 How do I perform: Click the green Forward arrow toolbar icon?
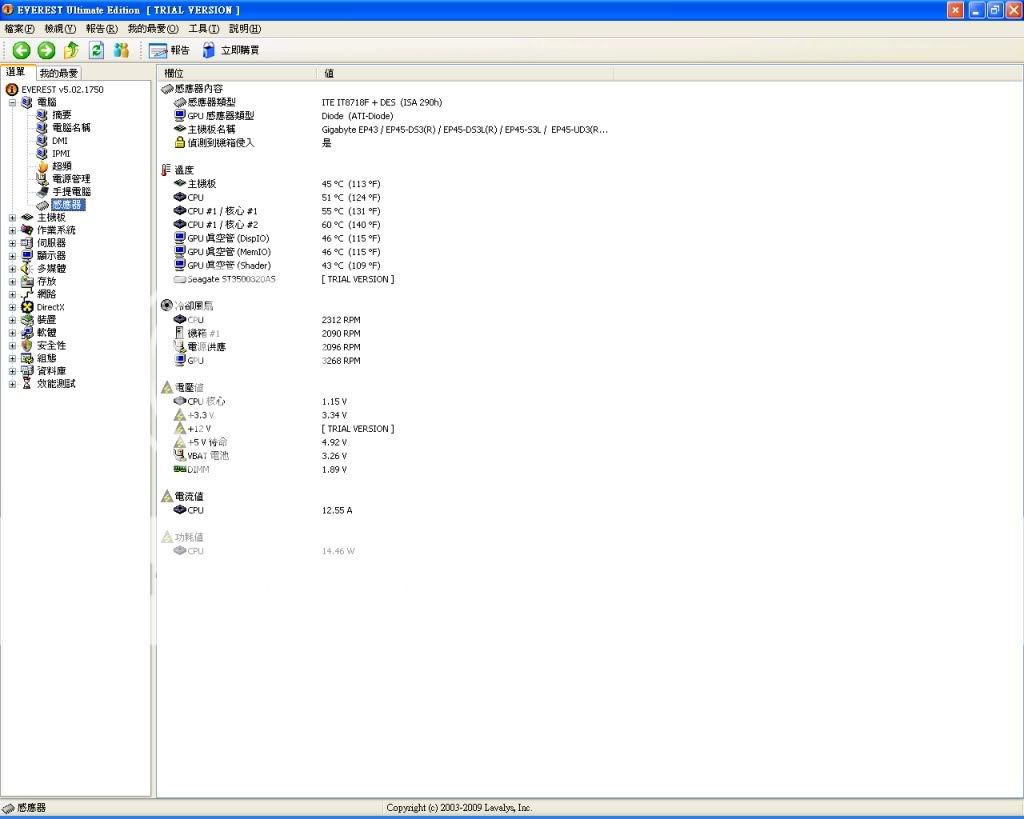[x=46, y=50]
